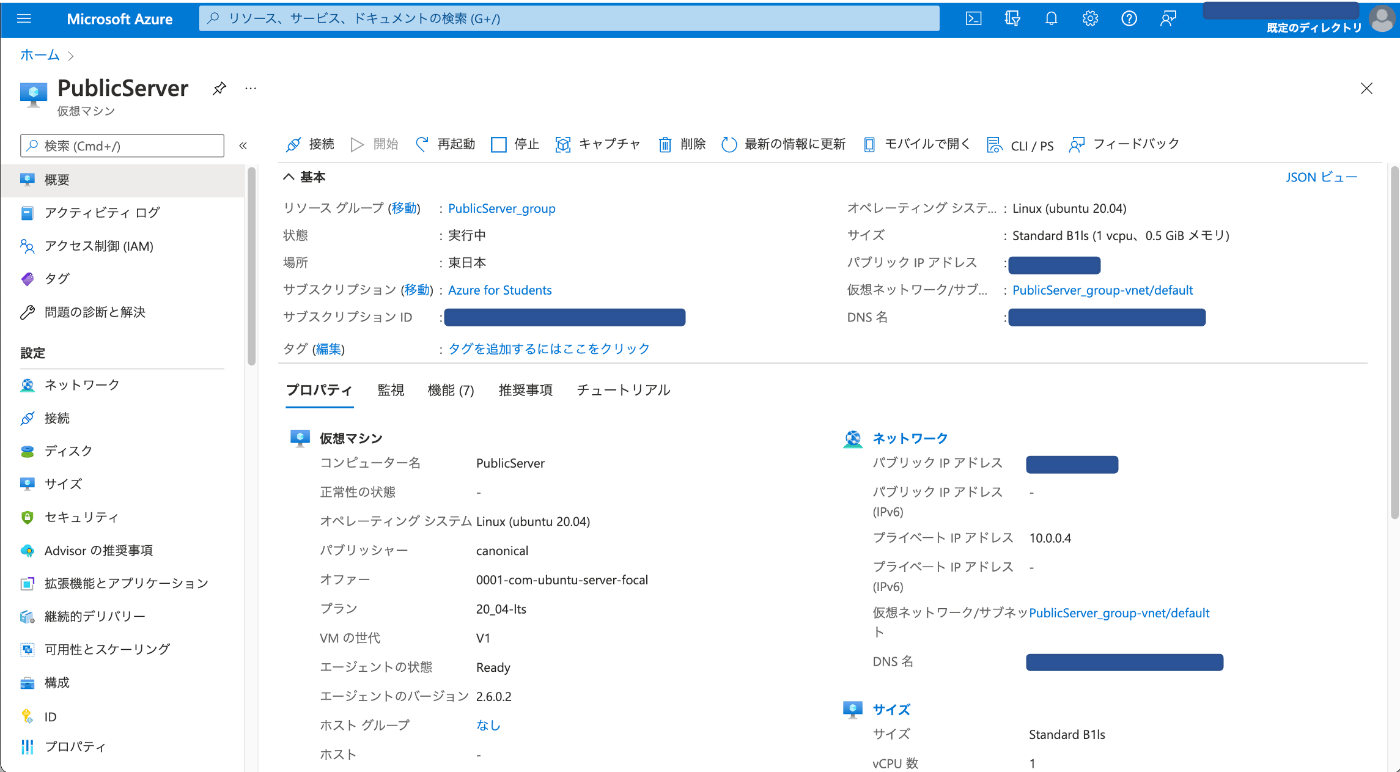The height and width of the screenshot is (772, 1400).
Task: Click the sidebar 検索 (Cmd+/) field
Action: coord(122,146)
